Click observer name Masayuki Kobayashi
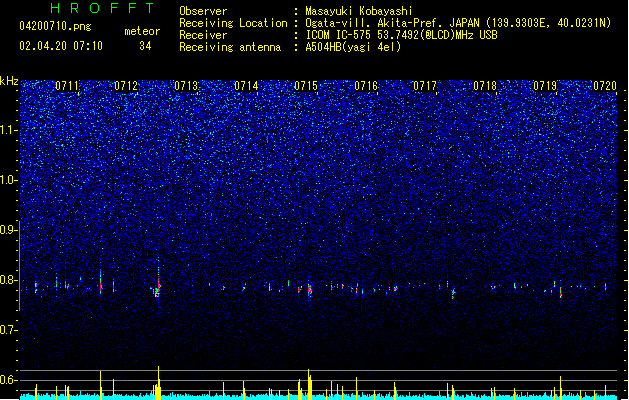 point(359,11)
